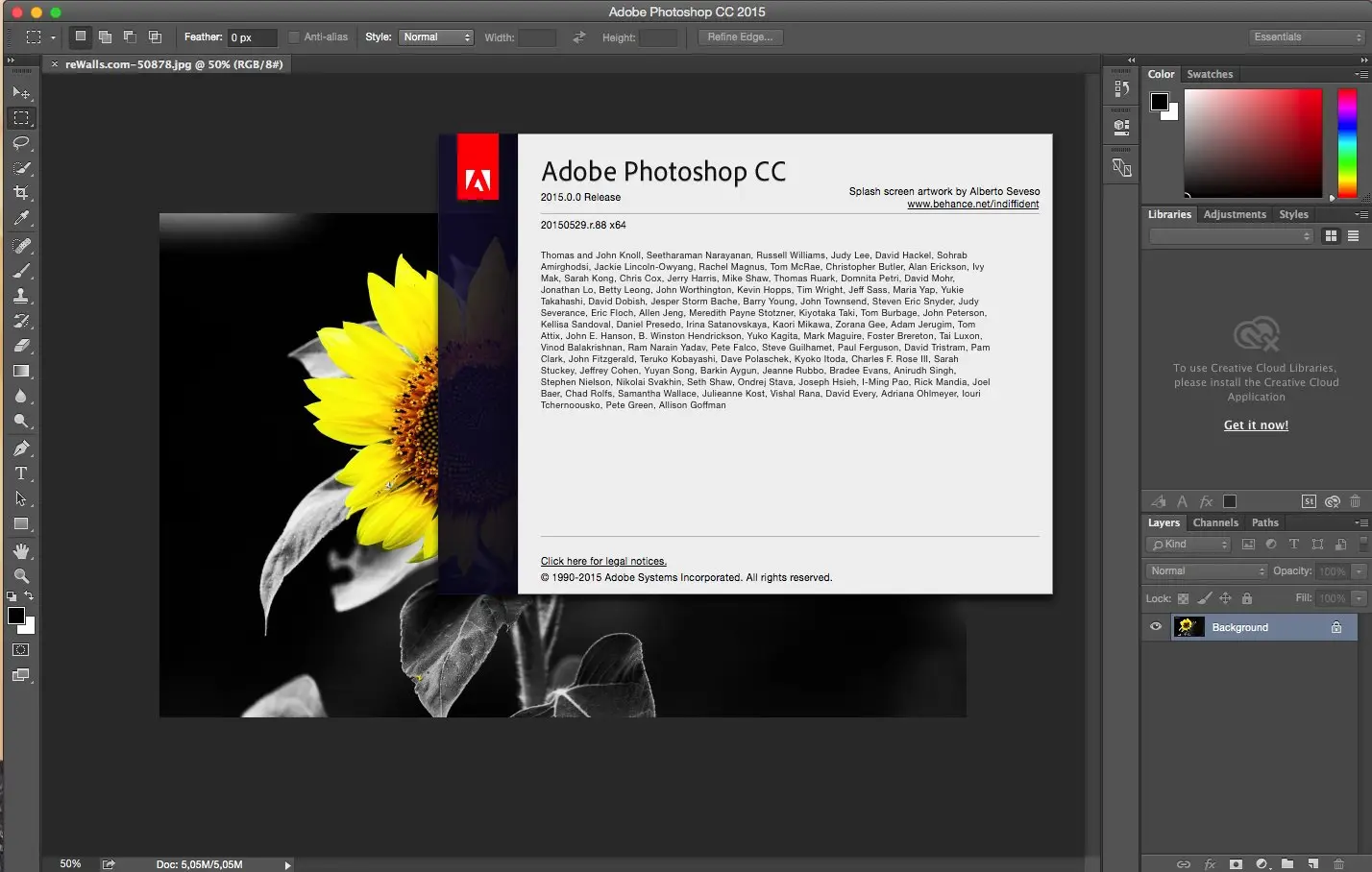Swap Width and Height values icon
1372x872 pixels.
pyautogui.click(x=578, y=37)
